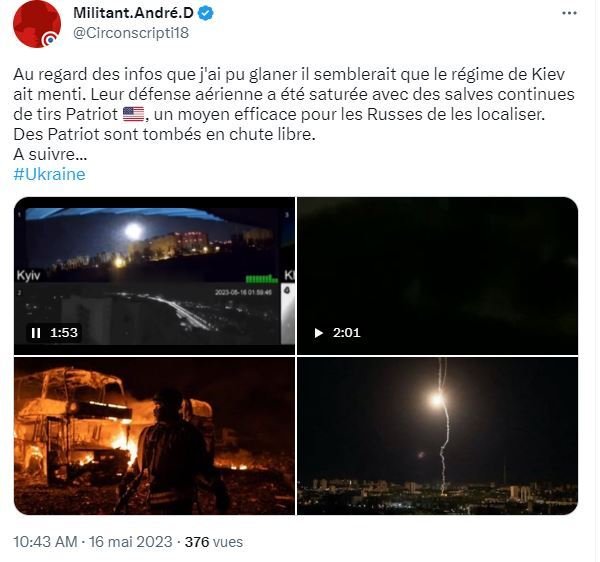Screen dimensions: 600x562
Task: Open the more options ellipsis menu
Action: pos(571,13)
